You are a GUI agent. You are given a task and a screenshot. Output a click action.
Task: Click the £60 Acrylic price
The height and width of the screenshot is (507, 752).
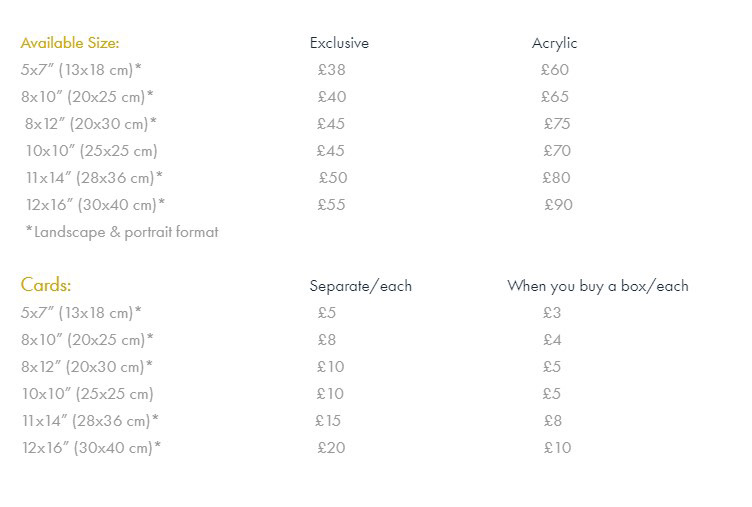click(554, 70)
